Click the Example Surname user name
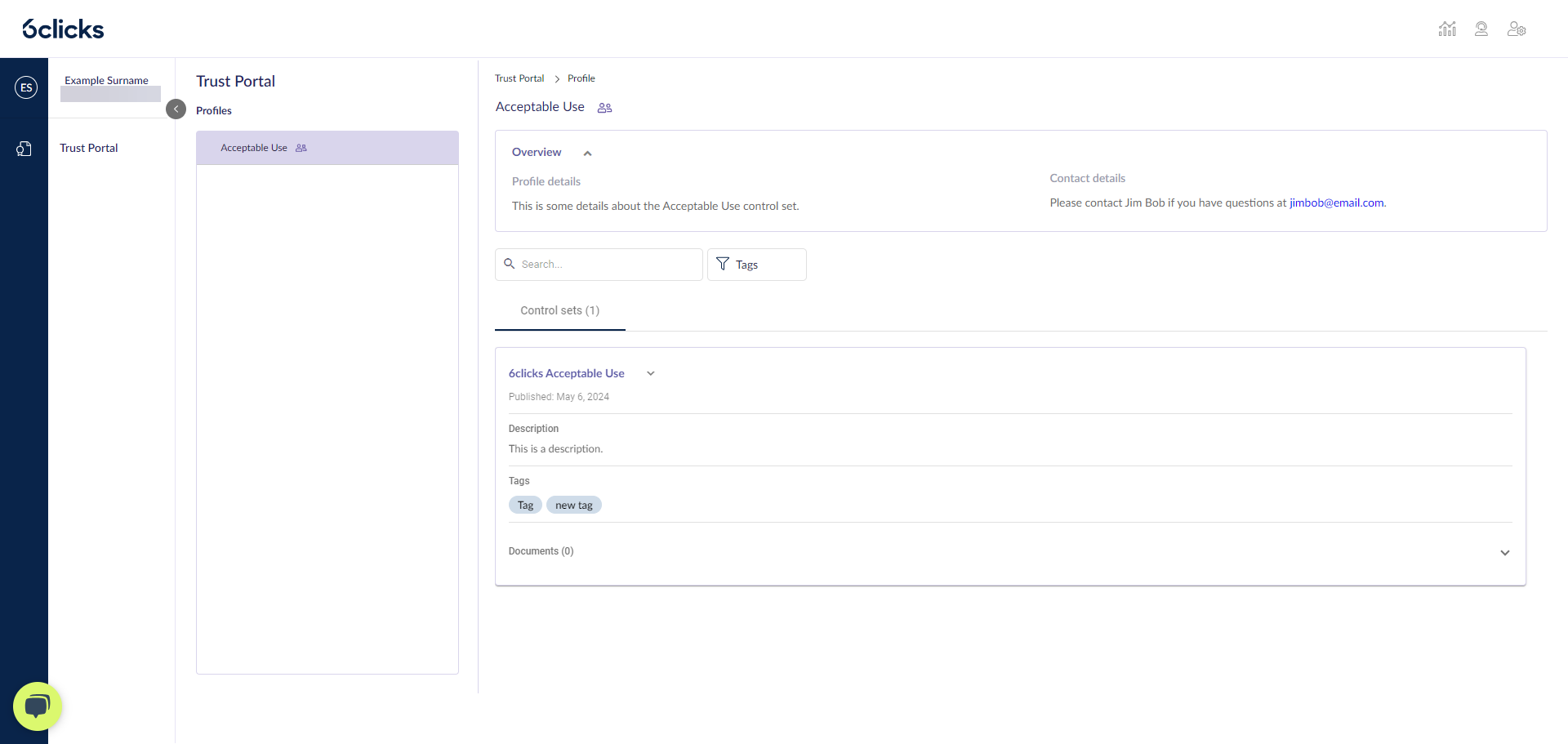This screenshot has width=1568, height=744. coord(107,80)
